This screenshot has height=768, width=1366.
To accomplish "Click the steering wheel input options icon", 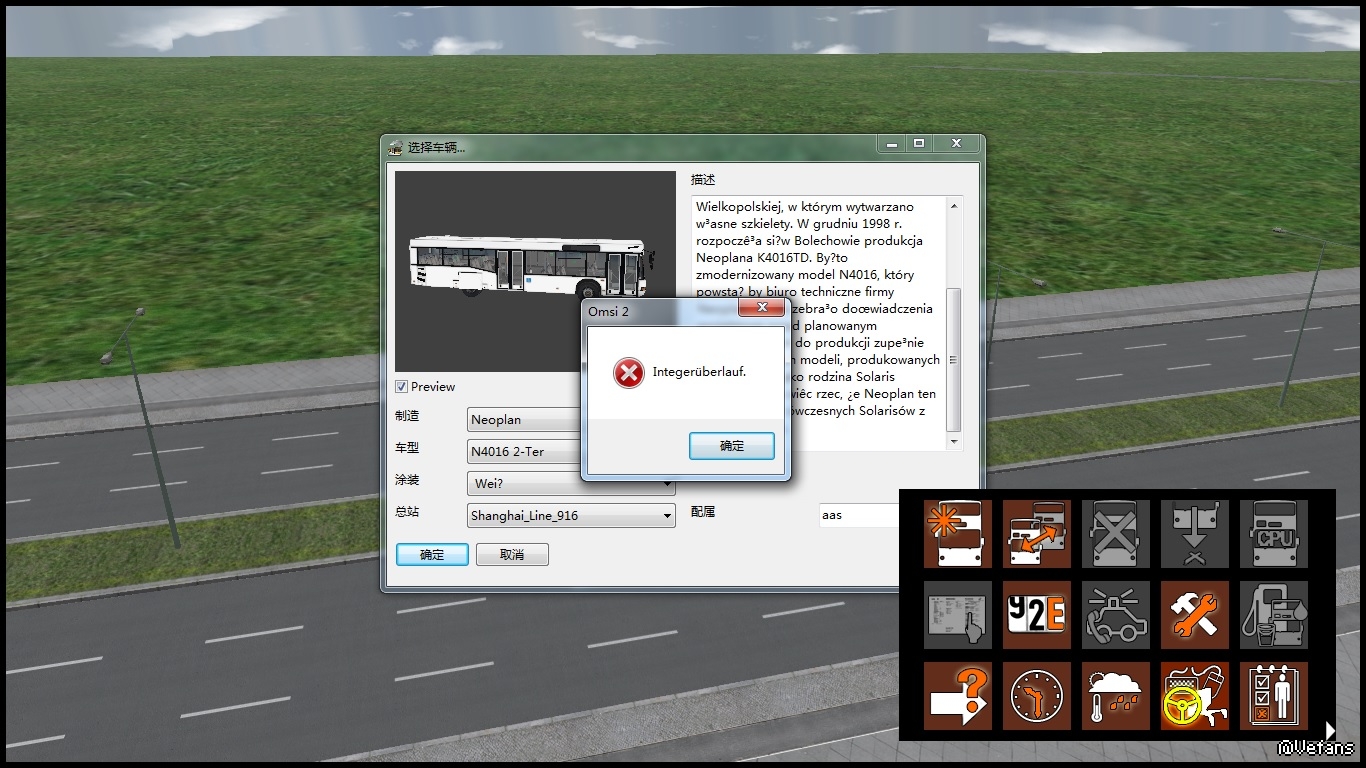I will pos(1195,696).
